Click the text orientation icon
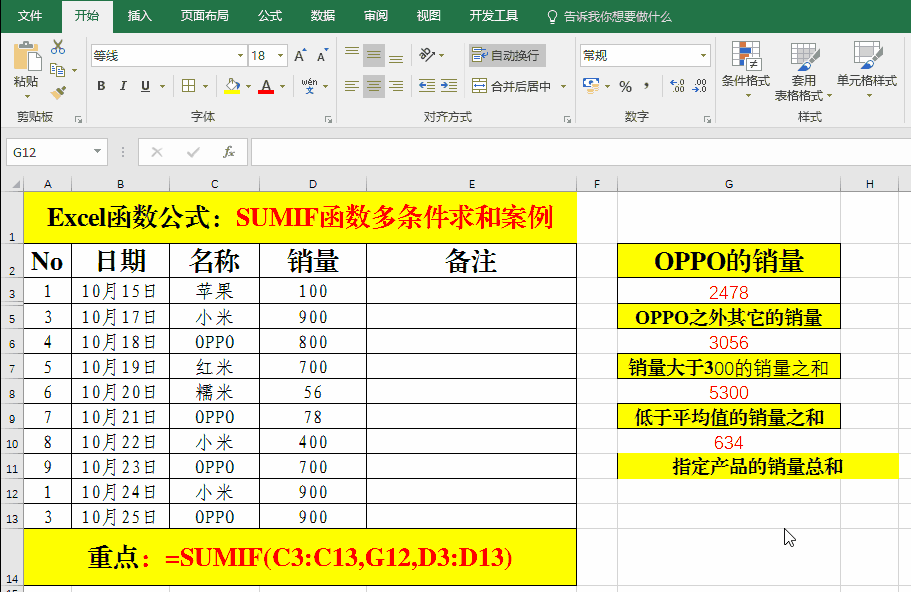The width and height of the screenshot is (911, 592). (x=427, y=55)
